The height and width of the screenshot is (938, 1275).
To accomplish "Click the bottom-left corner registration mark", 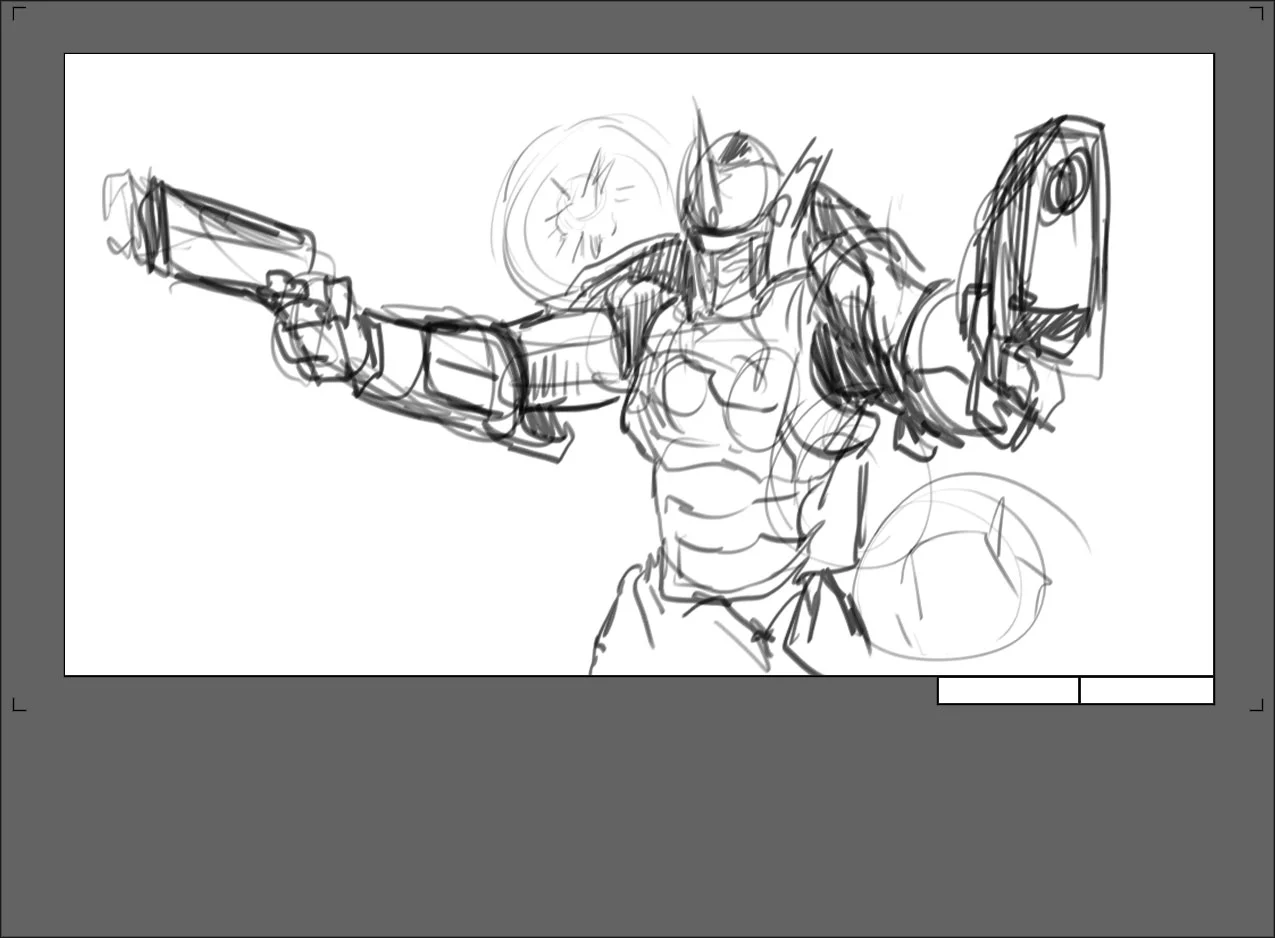I will (x=16, y=706).
